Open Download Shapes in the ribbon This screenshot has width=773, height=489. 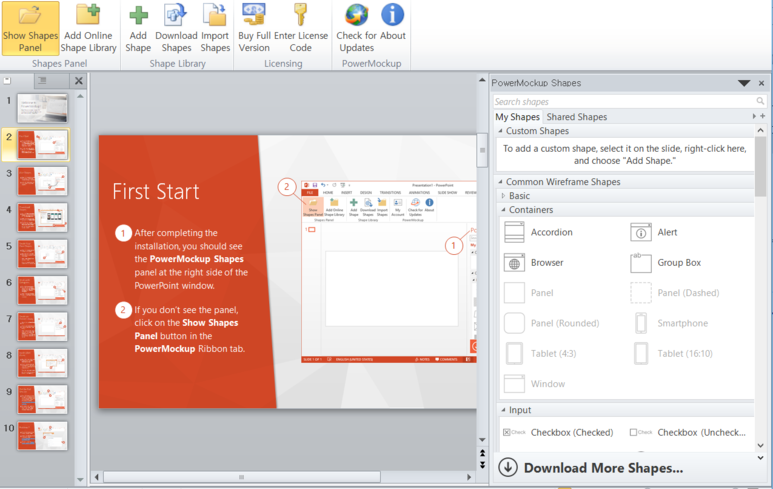pyautogui.click(x=176, y=28)
